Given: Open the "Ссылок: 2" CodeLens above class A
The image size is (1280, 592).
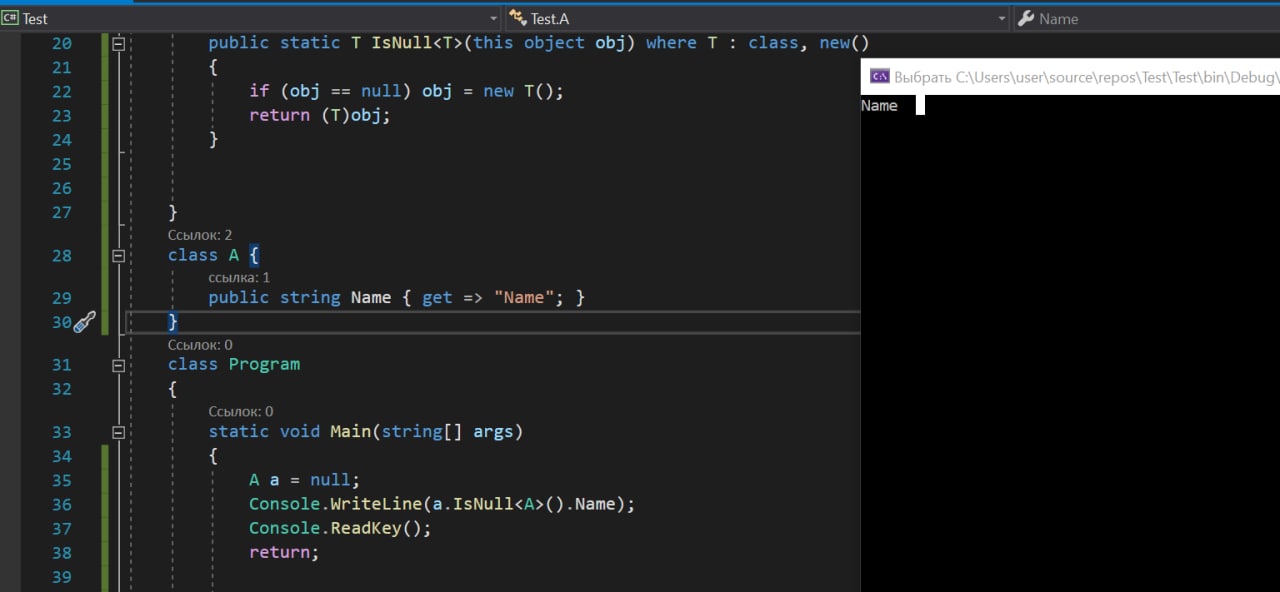Looking at the screenshot, I should (200, 234).
